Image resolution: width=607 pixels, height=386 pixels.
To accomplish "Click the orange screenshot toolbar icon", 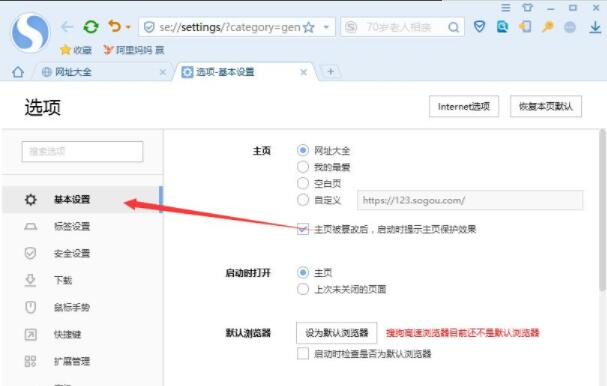I will click(x=525, y=26).
